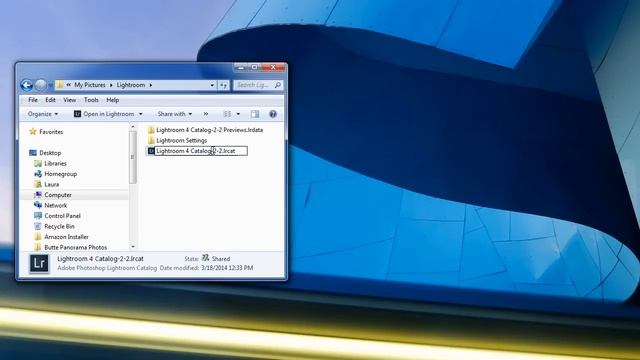Click the Desktop icon in tree
Screen dimensions: 640x360
(x=33, y=153)
